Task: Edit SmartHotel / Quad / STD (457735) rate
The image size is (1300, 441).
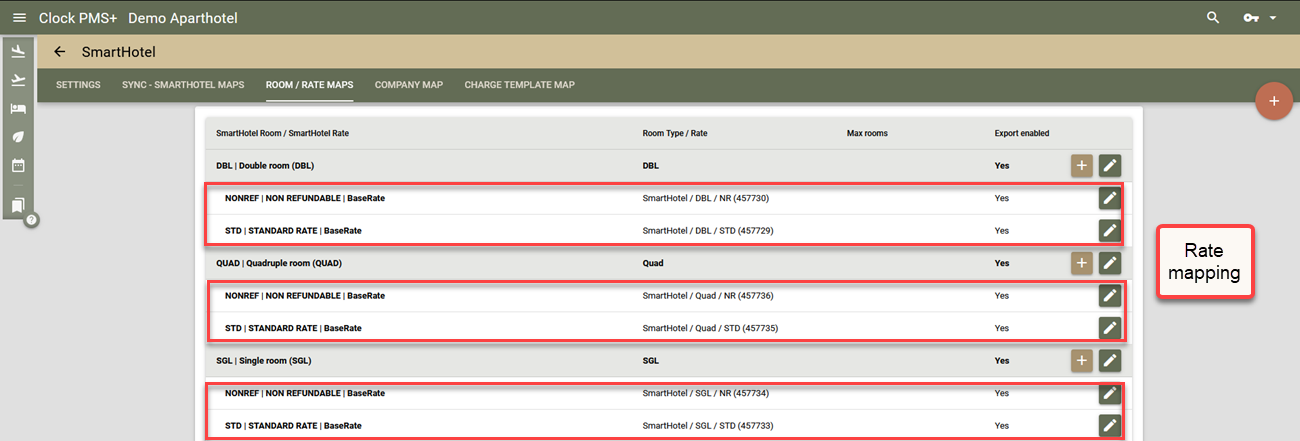Action: (x=1109, y=328)
